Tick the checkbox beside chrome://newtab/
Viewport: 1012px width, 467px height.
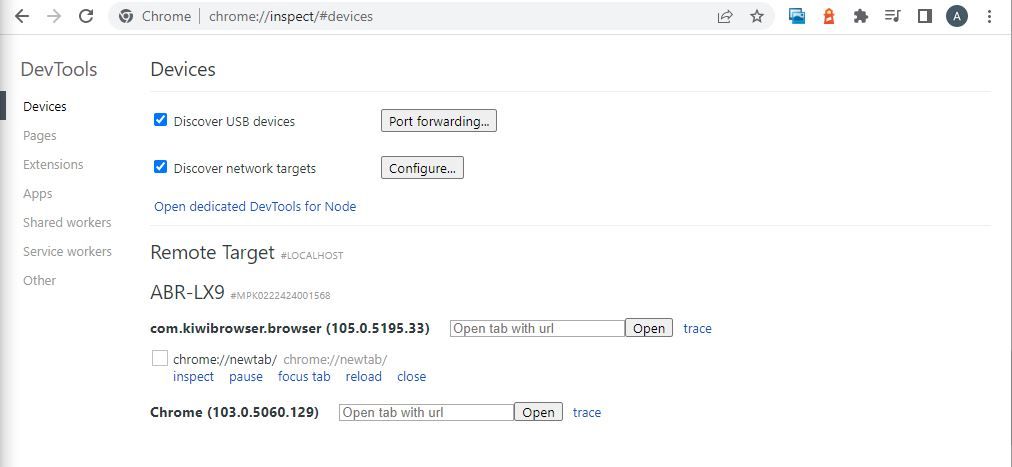point(159,358)
